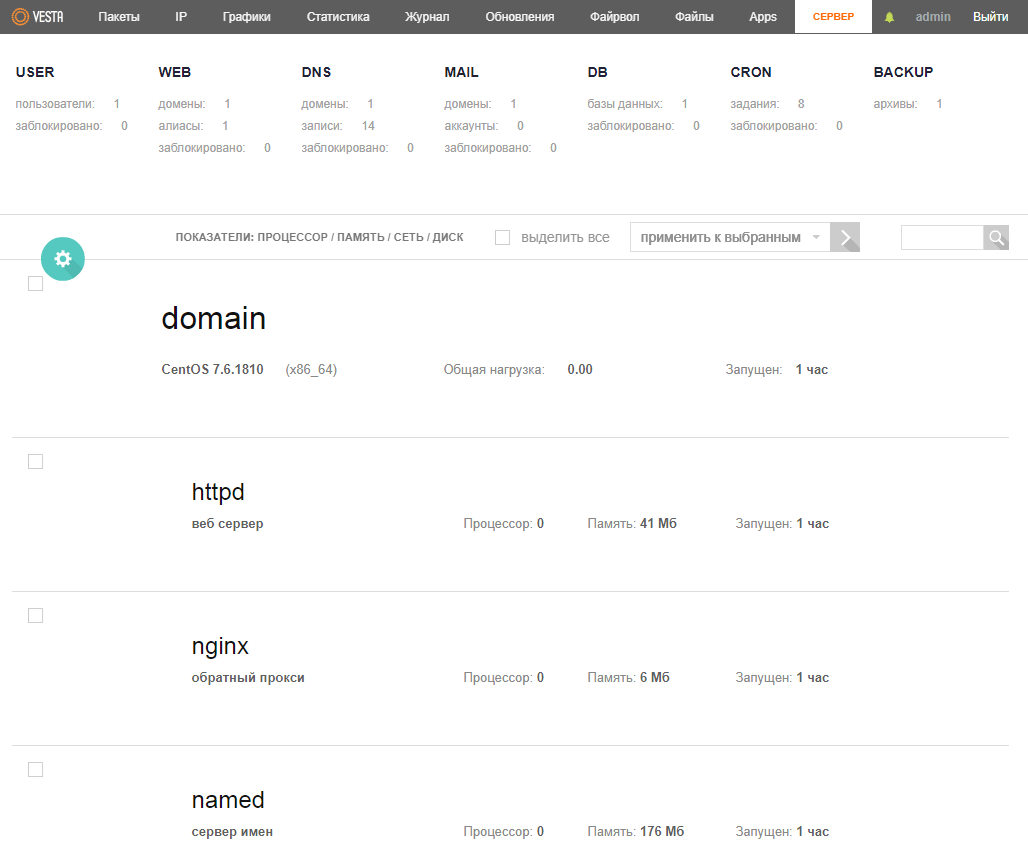Screen dimensions: 1028x858
Task: Tick the nginx service checkbox
Action: click(x=35, y=615)
